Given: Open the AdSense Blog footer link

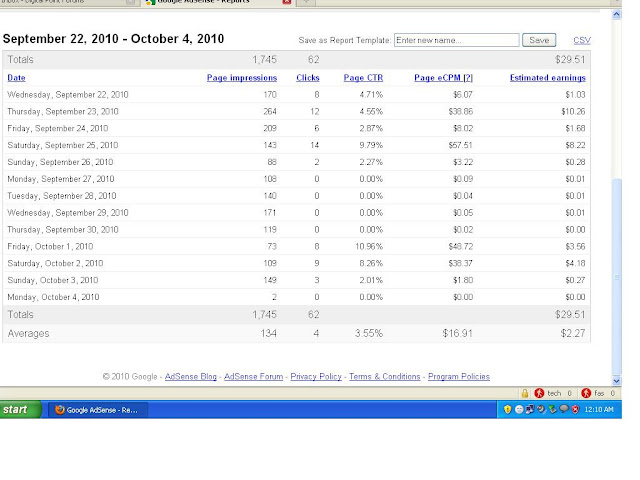Looking at the screenshot, I should click(191, 376).
